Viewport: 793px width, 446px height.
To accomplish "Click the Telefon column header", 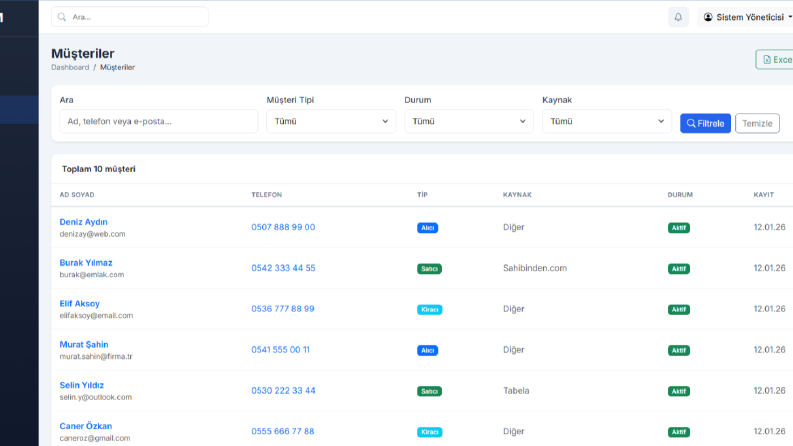I will (267, 195).
